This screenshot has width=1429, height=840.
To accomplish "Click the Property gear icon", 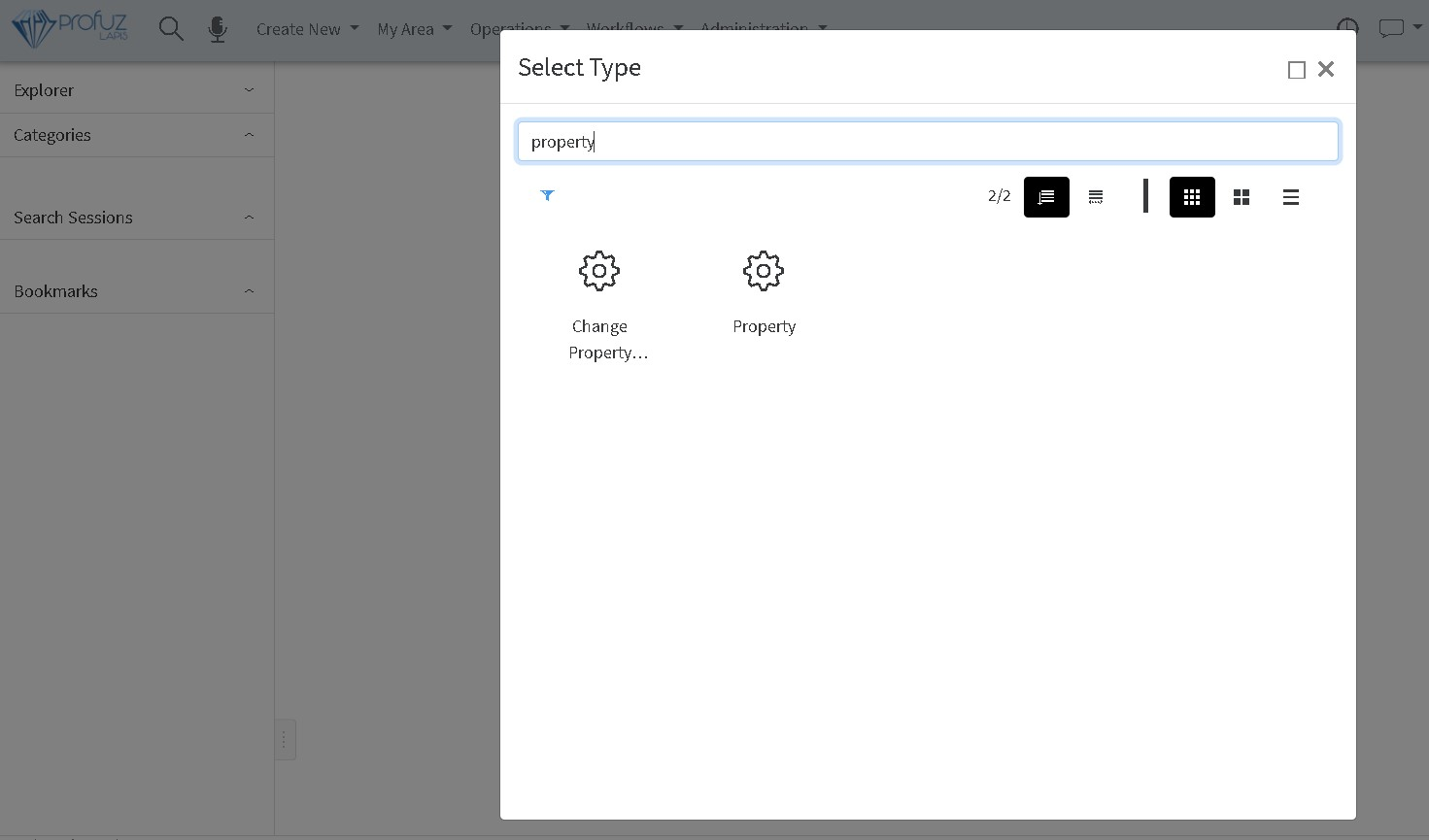I will [764, 272].
